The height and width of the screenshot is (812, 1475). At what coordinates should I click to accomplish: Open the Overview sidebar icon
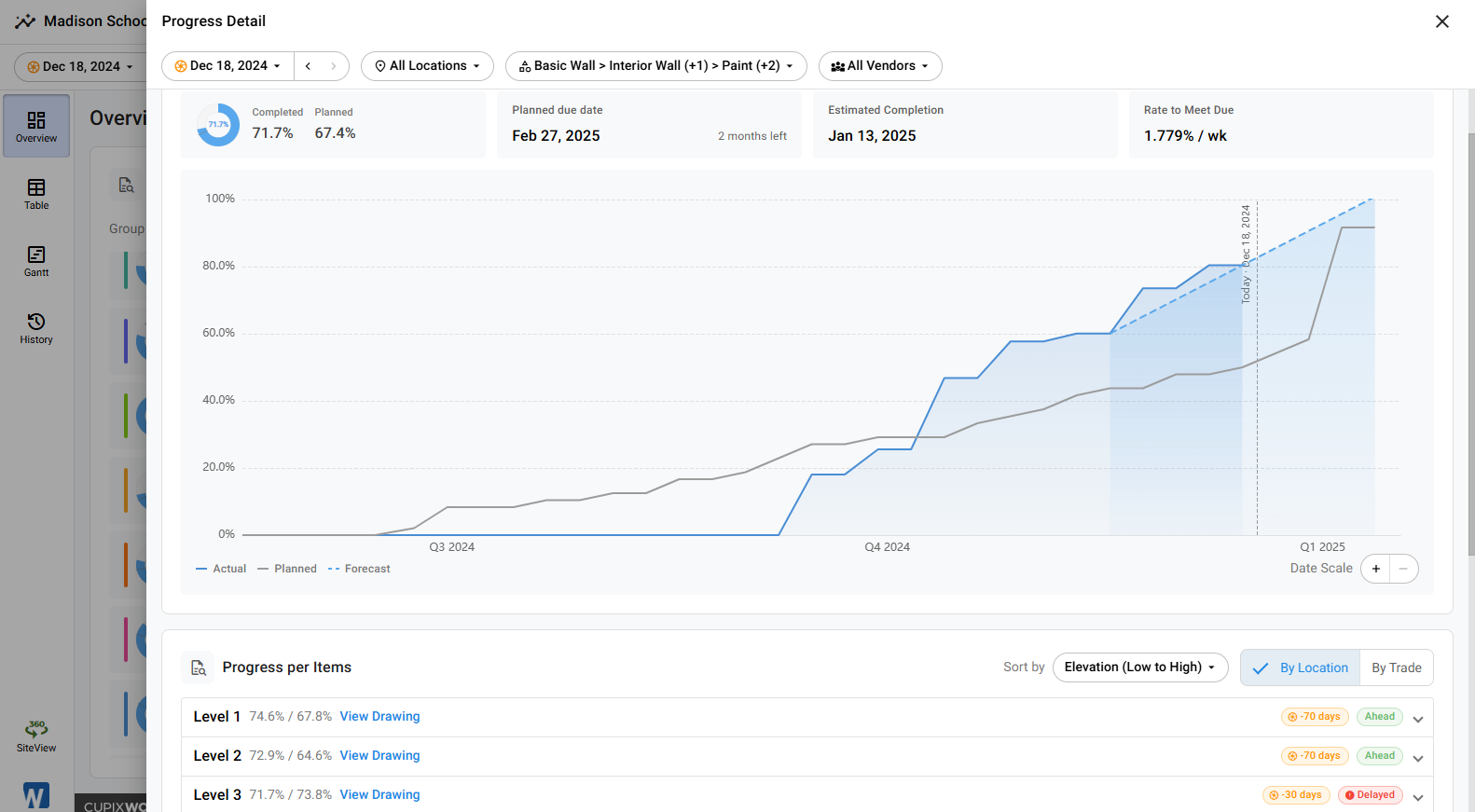pyautogui.click(x=36, y=126)
